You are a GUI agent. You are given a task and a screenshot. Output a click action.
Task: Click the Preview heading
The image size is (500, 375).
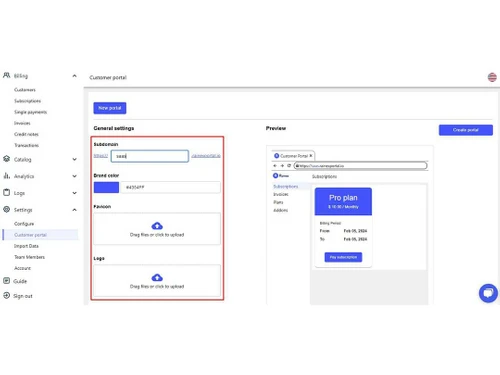pyautogui.click(x=276, y=128)
